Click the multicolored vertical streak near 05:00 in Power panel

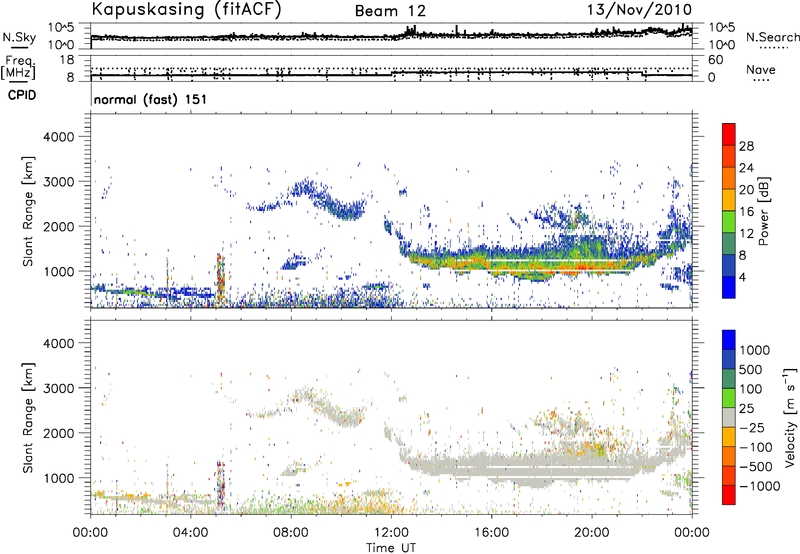pos(220,280)
